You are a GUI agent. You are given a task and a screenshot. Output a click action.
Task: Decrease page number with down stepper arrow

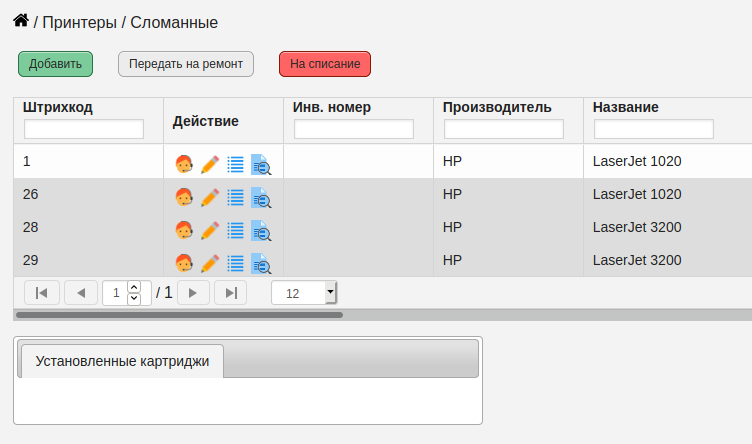[x=134, y=298]
